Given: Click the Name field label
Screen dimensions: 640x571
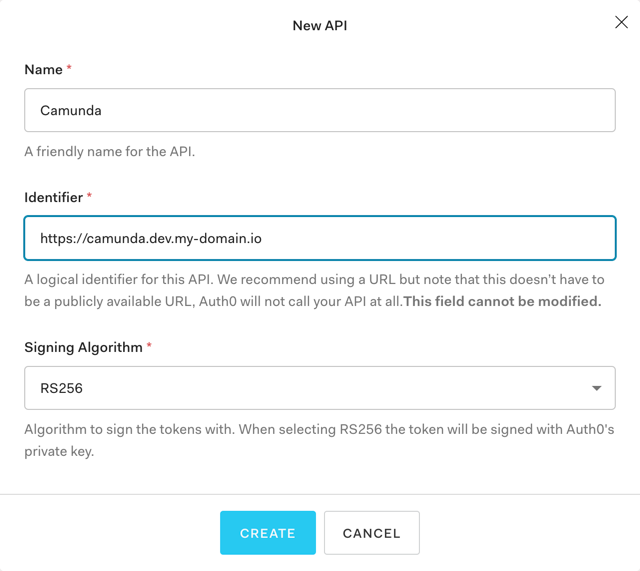Looking at the screenshot, I should point(43,69).
